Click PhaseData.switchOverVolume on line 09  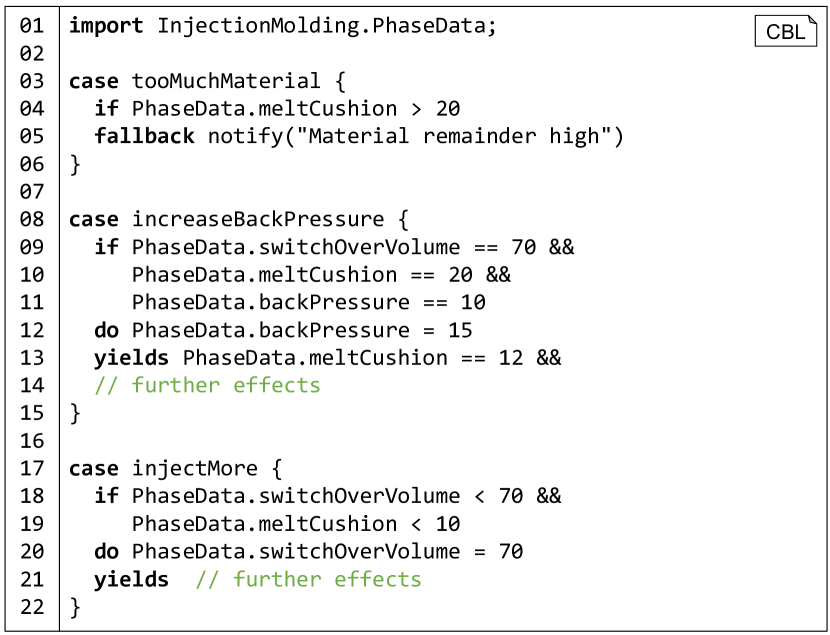pos(296,247)
